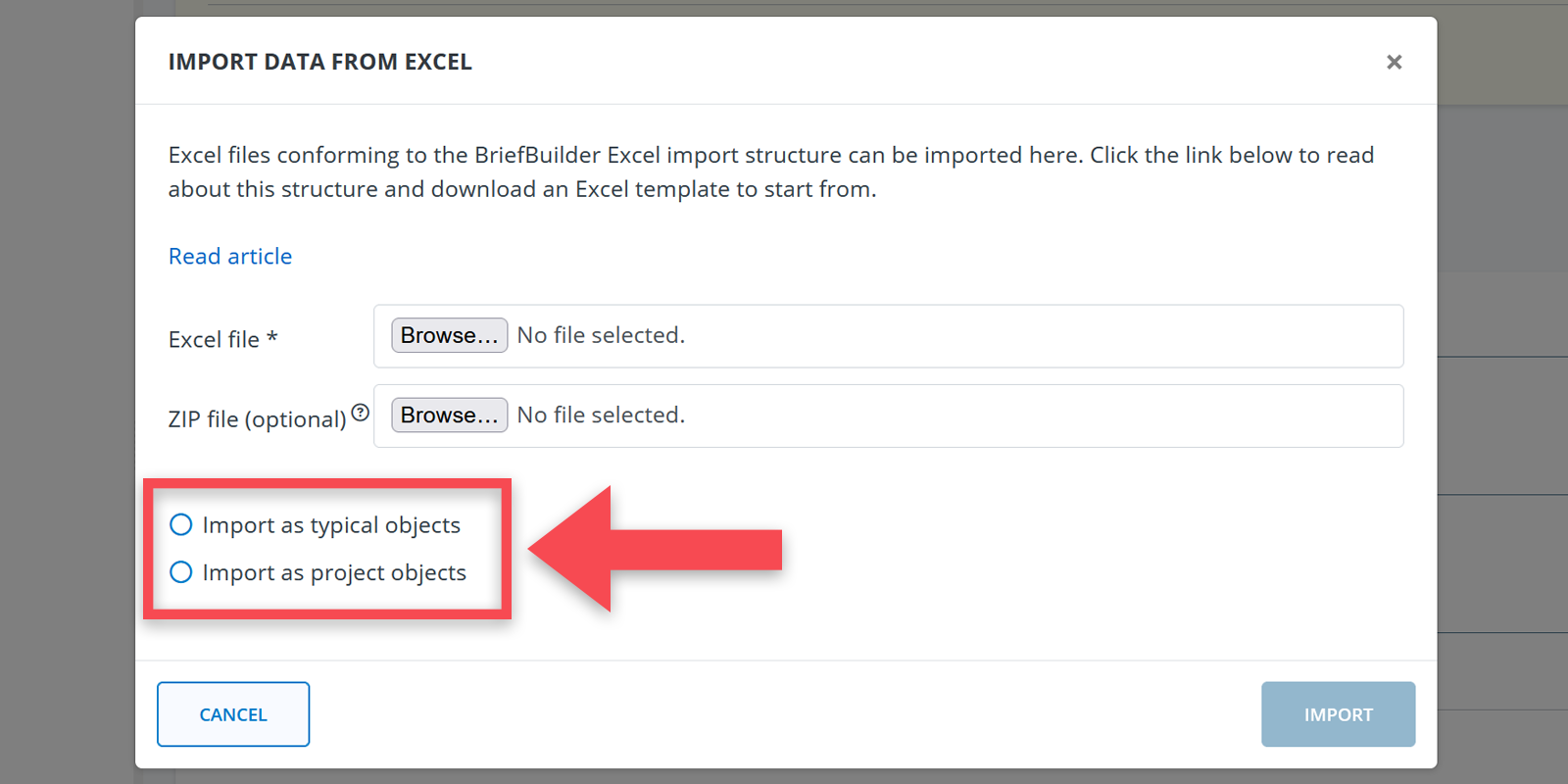Click the 'ZIP file (optional)' field label
The image size is (1568, 784).
tap(257, 419)
